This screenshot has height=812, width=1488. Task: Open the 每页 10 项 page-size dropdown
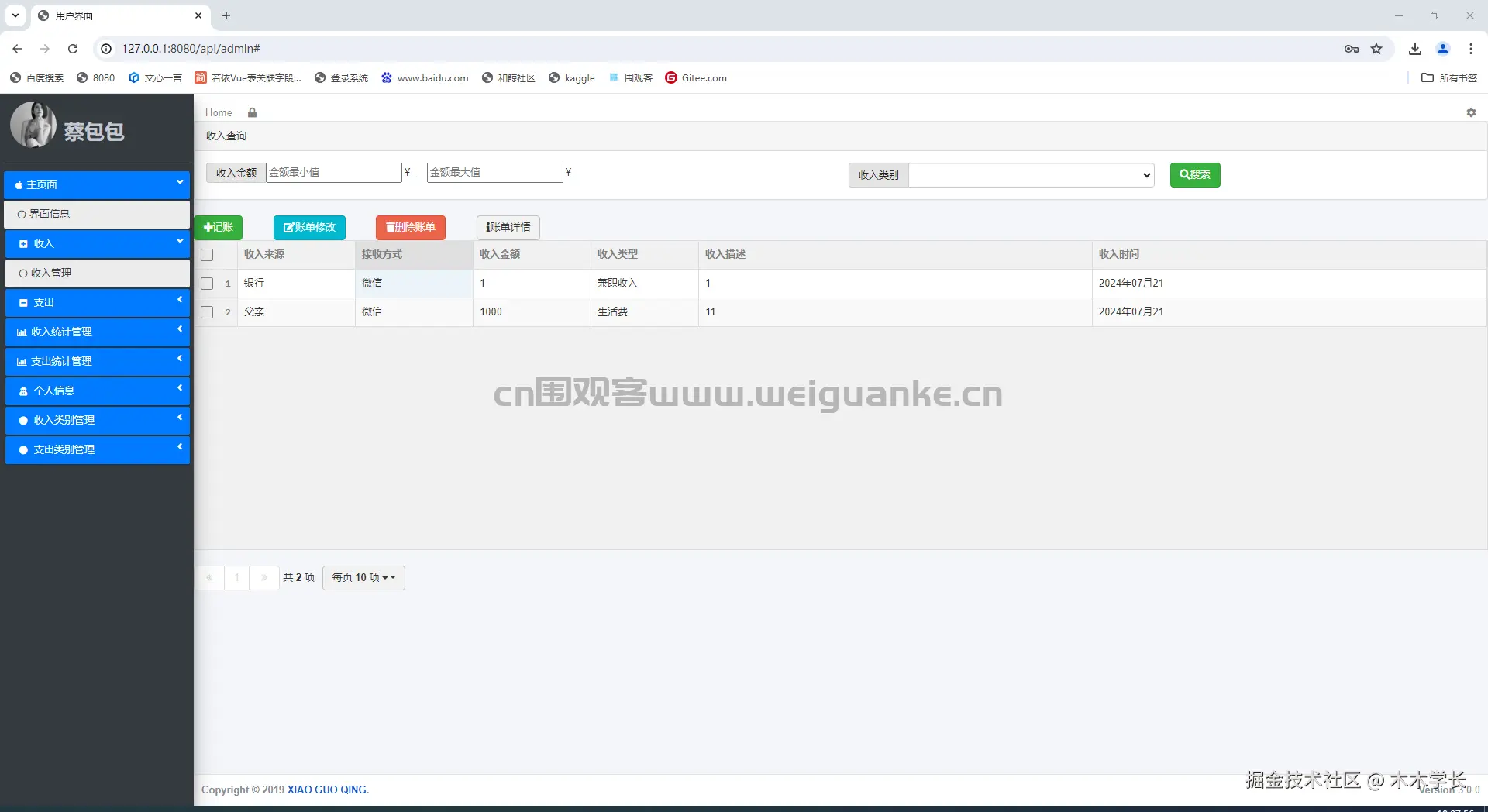click(363, 577)
